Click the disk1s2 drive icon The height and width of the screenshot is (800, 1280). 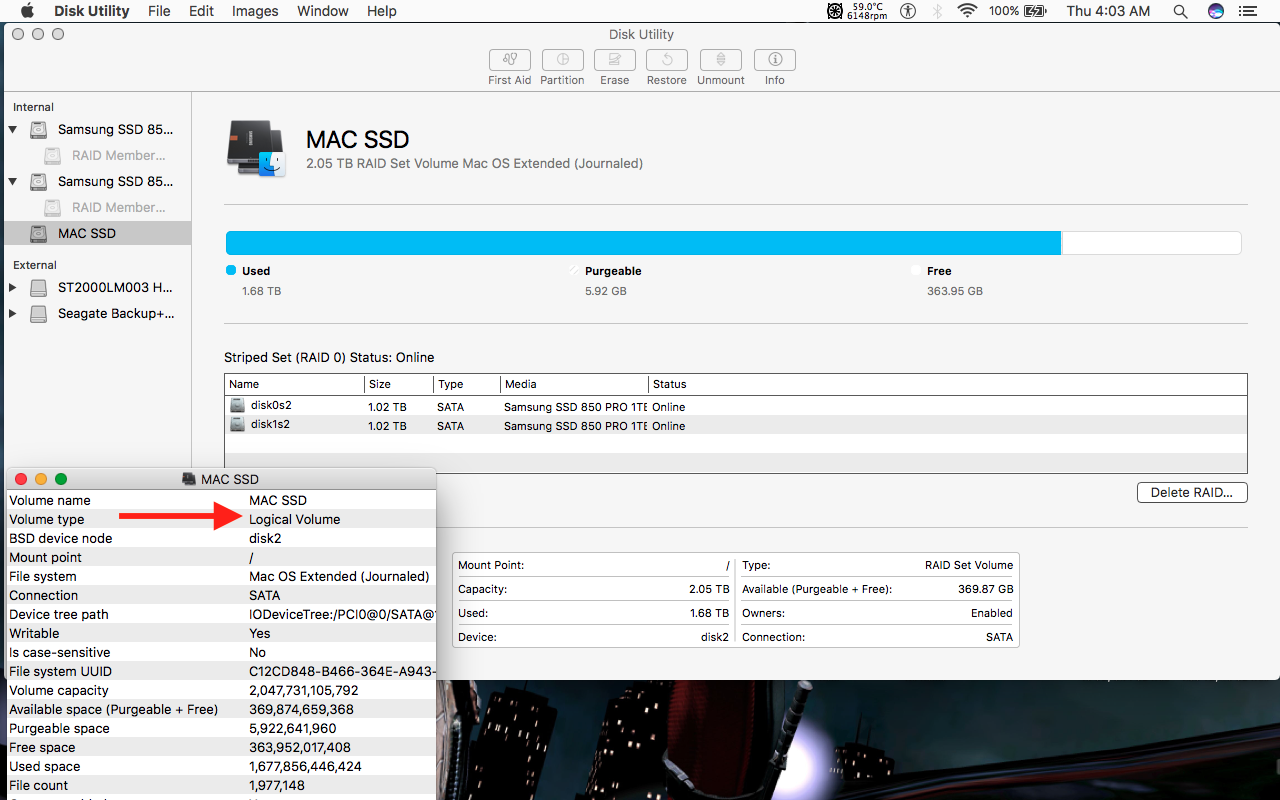pyautogui.click(x=237, y=424)
